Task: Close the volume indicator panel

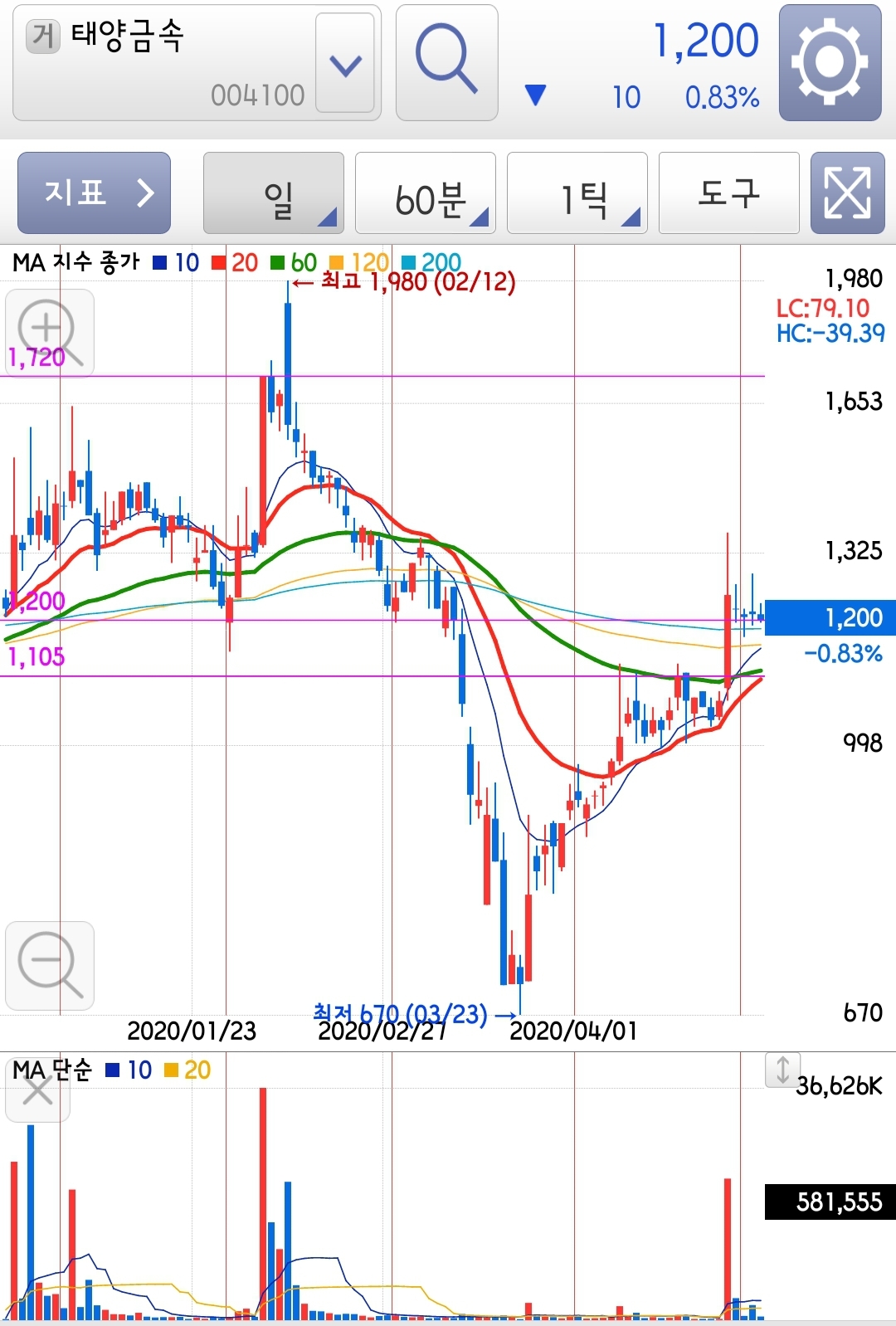Action: (x=37, y=1091)
